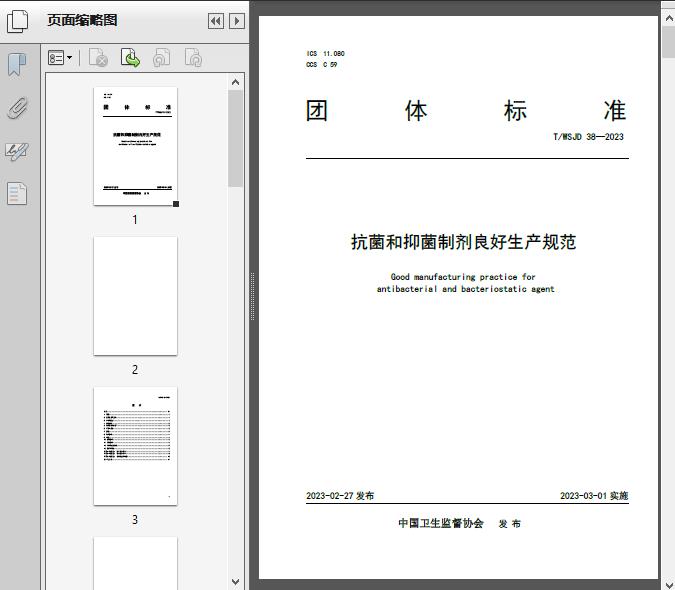Jump to the page 3 contents thumbnail
This screenshot has height=590, width=675.
(x=135, y=446)
